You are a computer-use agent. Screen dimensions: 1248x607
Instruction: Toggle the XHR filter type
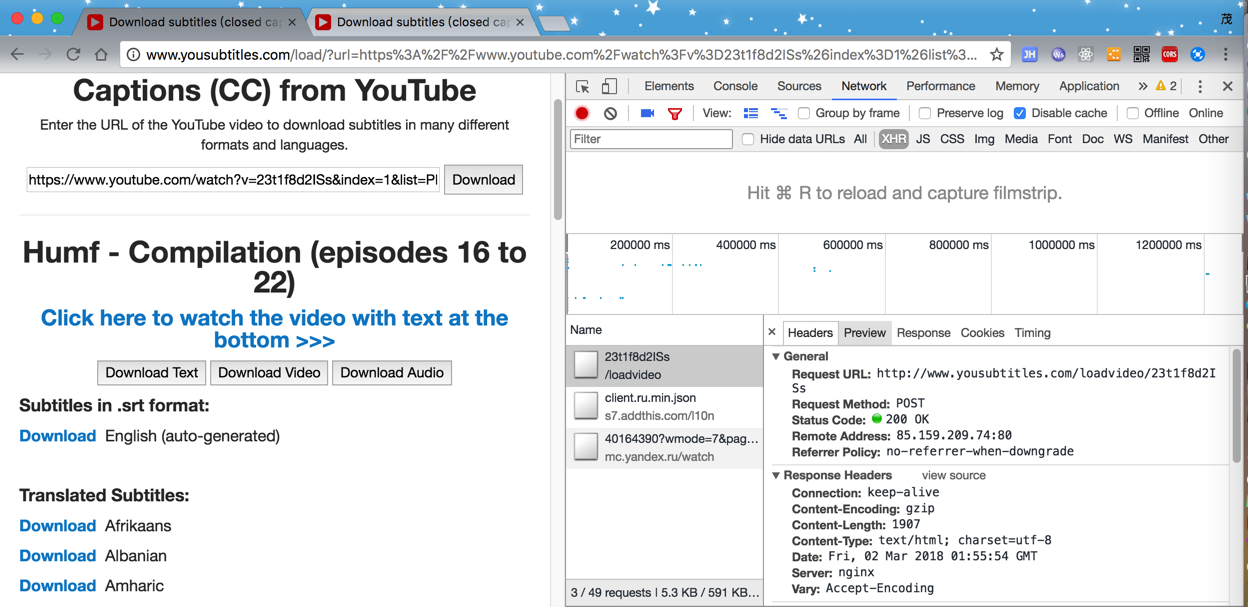[893, 140]
